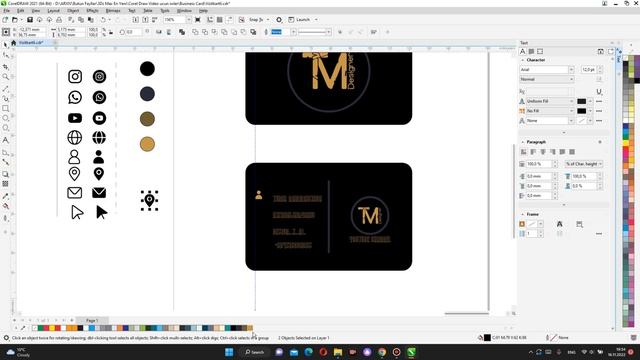The image size is (640, 360).
Task: Collapse the Character section
Action: coord(523,60)
